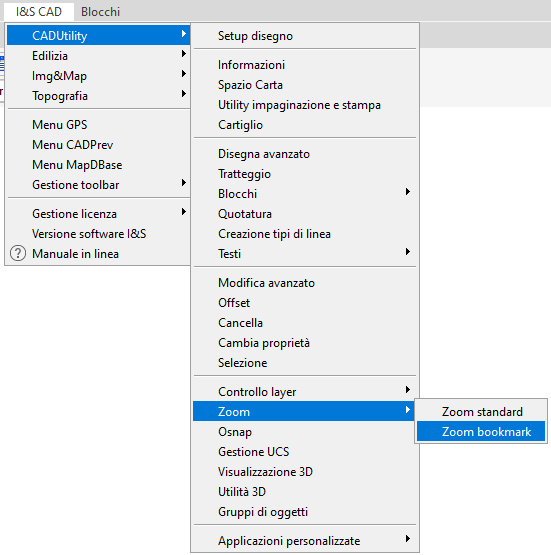551x555 pixels.
Task: Expand Applicazioni personalizzate submenu
Action: point(304,541)
